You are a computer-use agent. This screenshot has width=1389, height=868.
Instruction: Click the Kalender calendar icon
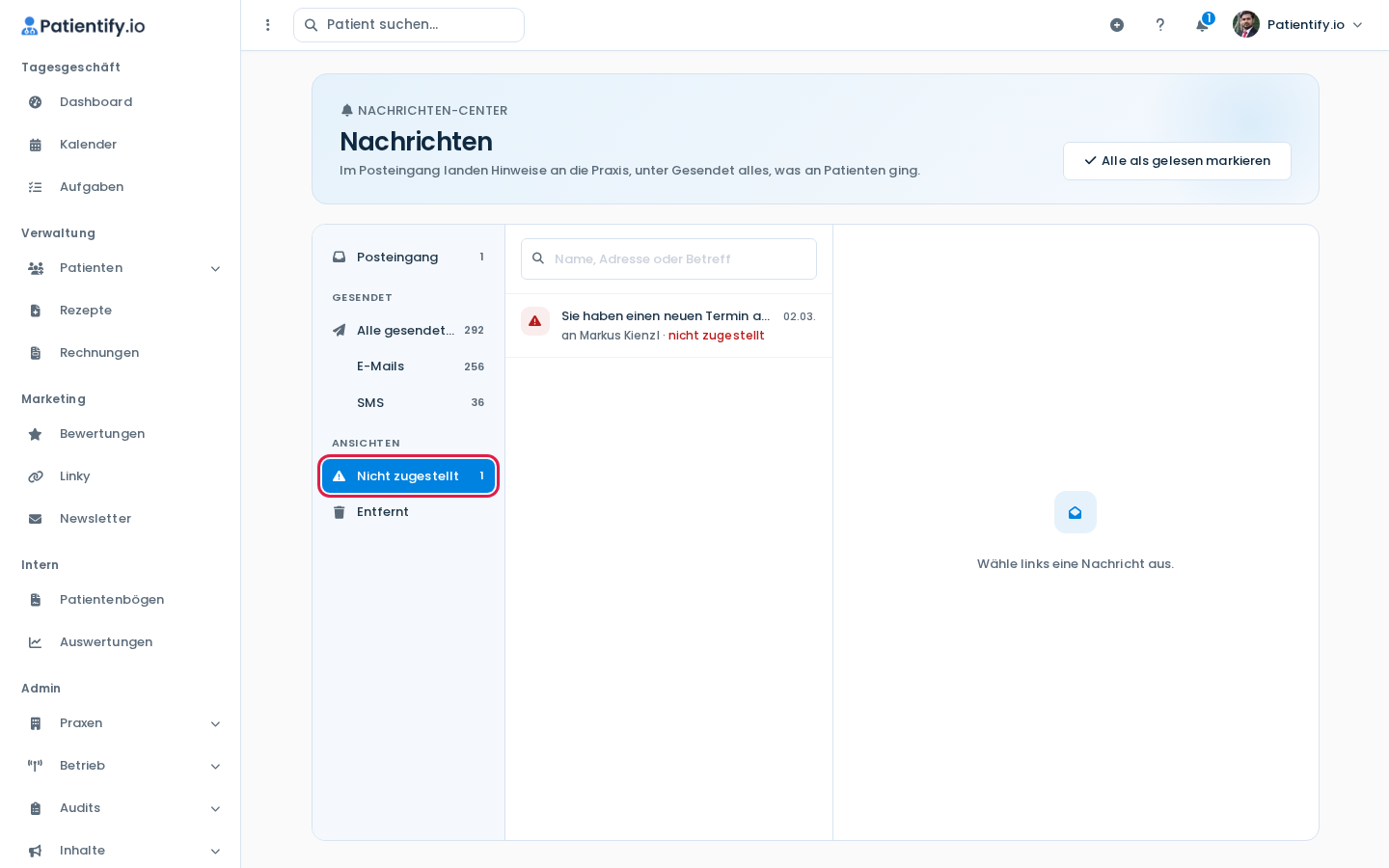(x=36, y=145)
